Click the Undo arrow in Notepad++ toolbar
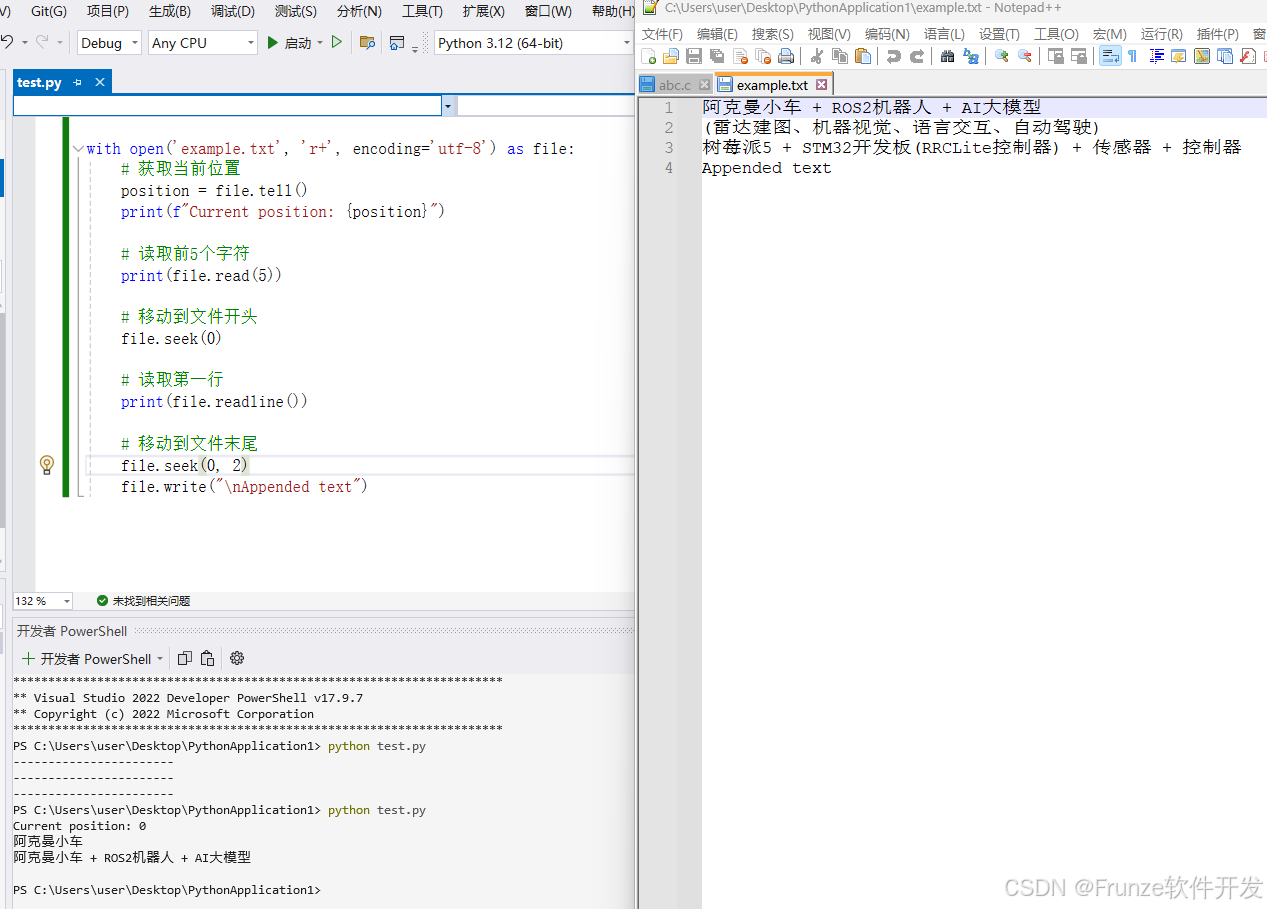Screen dimensions: 1267x909 894,56
